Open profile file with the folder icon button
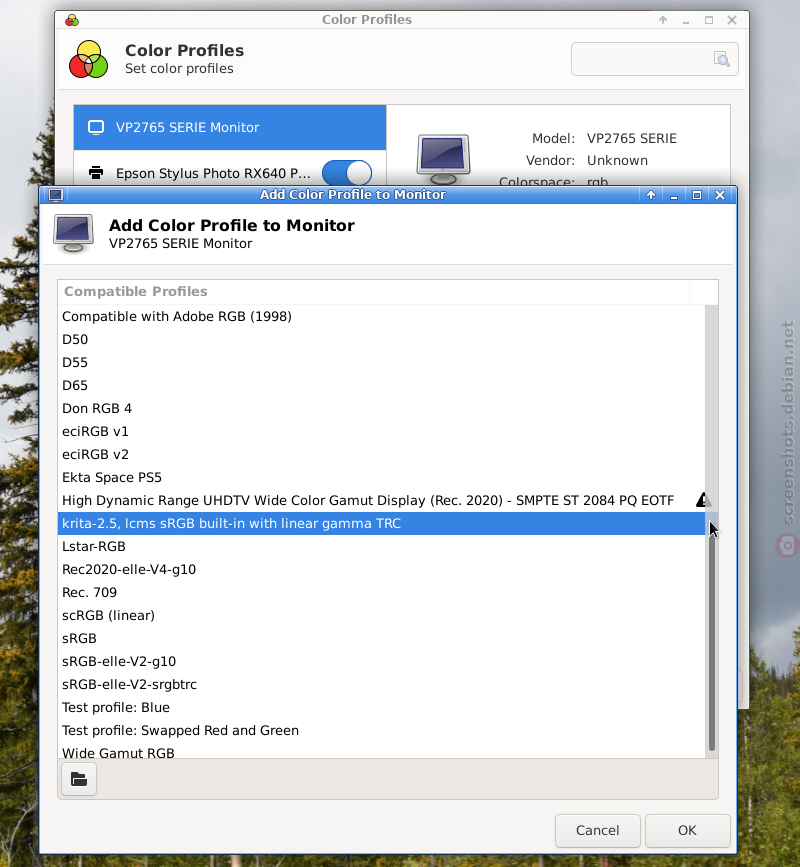 pyautogui.click(x=79, y=780)
